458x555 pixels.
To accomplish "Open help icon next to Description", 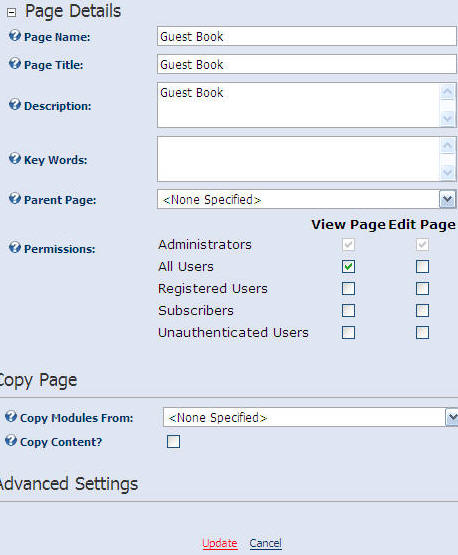I will [15, 105].
